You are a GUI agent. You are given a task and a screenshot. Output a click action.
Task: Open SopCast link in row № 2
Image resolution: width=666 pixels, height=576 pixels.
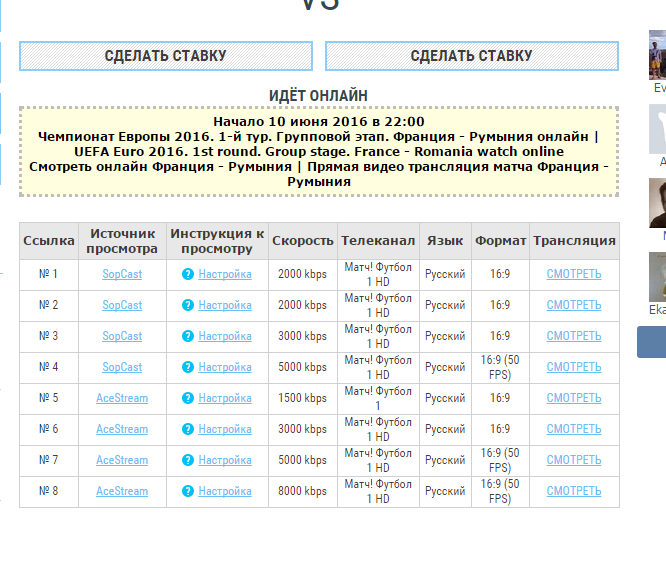(x=122, y=305)
